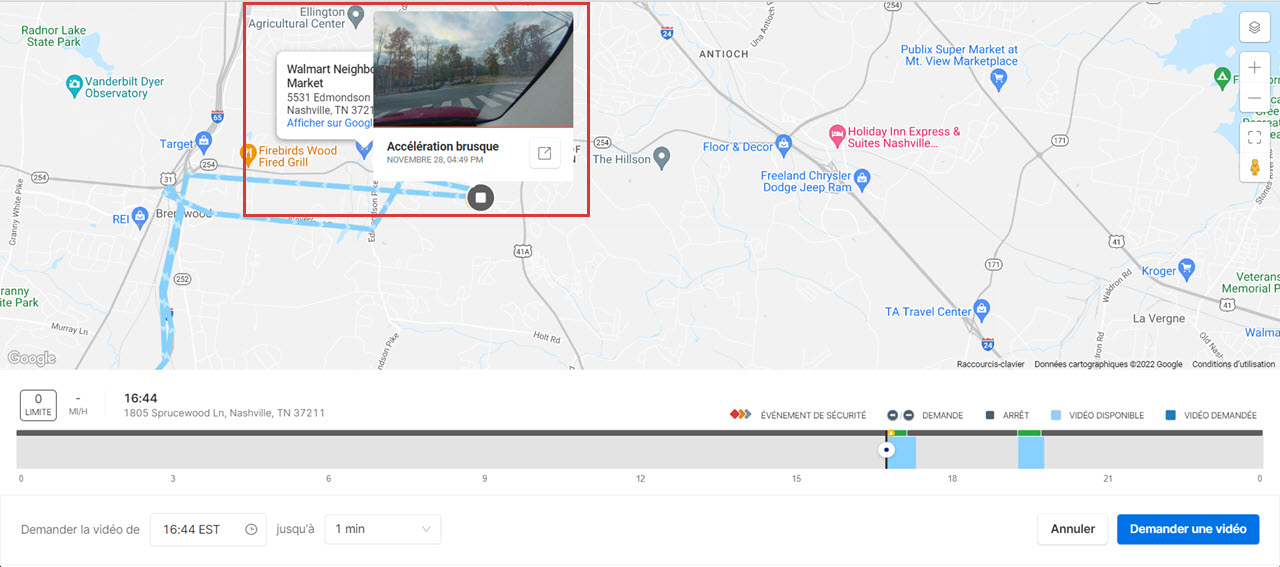Click the ANTIOCH map label
This screenshot has height=567, width=1280.
point(723,54)
